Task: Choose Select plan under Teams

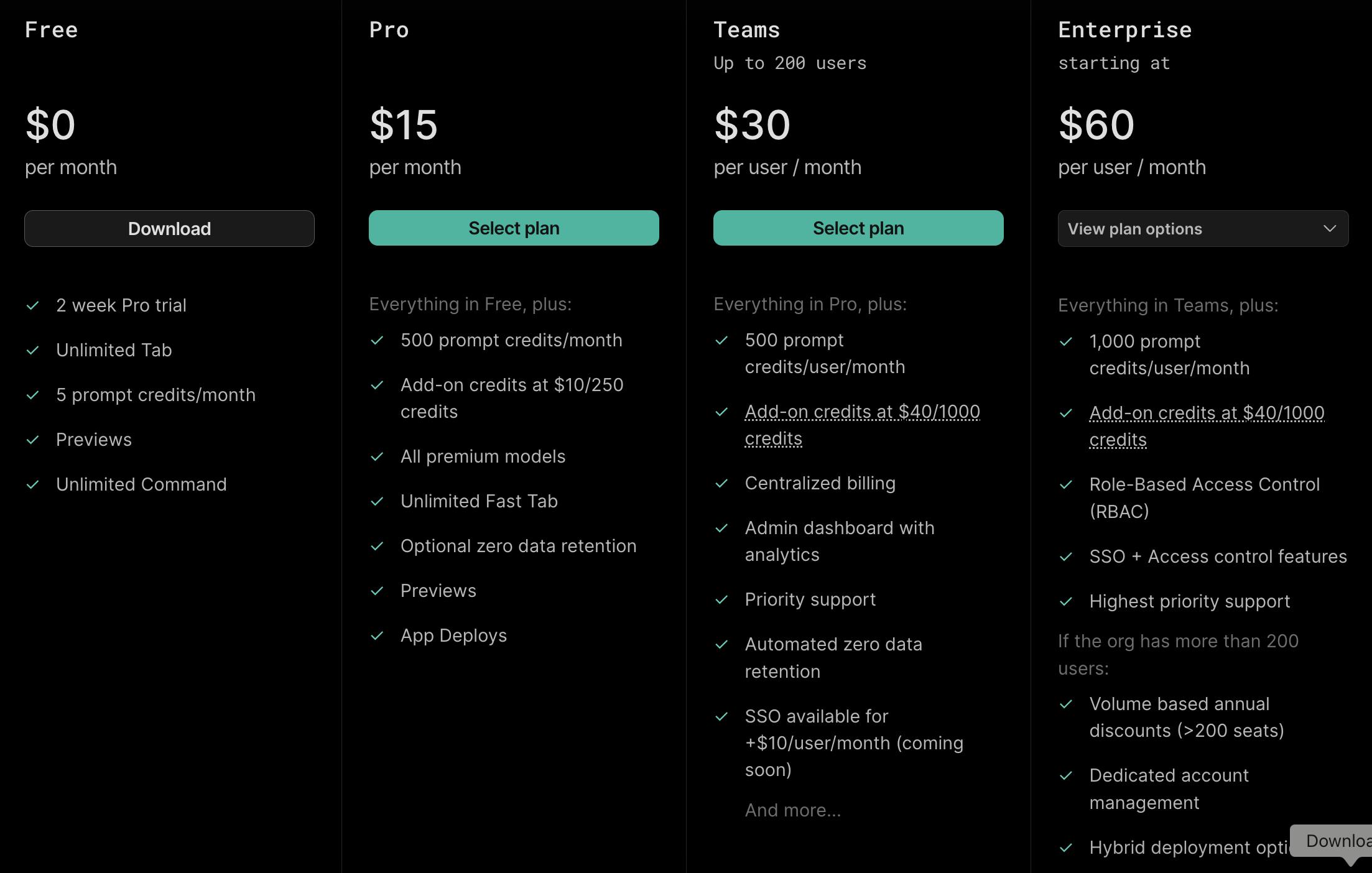Action: click(858, 228)
